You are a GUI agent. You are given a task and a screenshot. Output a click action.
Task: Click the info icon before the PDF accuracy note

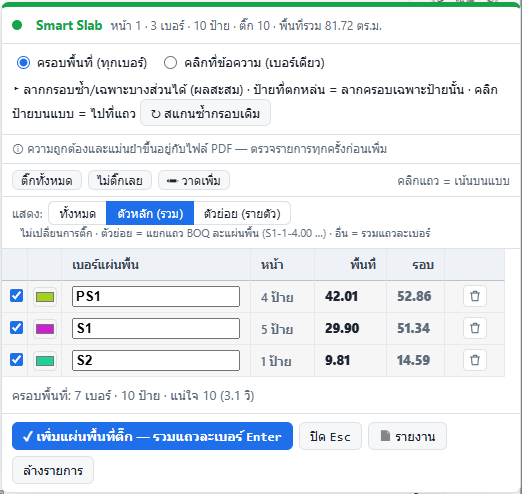tap(18, 149)
